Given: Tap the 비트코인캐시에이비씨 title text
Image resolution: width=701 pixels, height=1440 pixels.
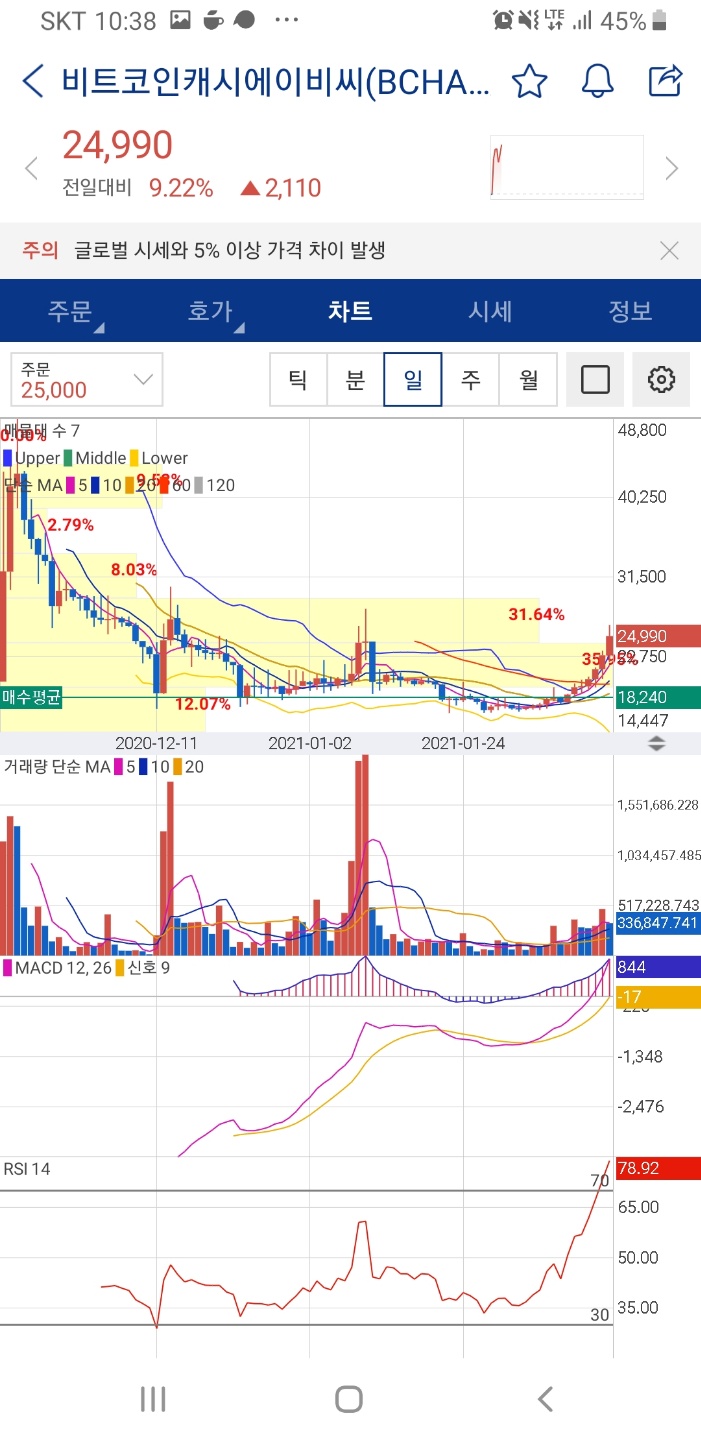Looking at the screenshot, I should [276, 81].
